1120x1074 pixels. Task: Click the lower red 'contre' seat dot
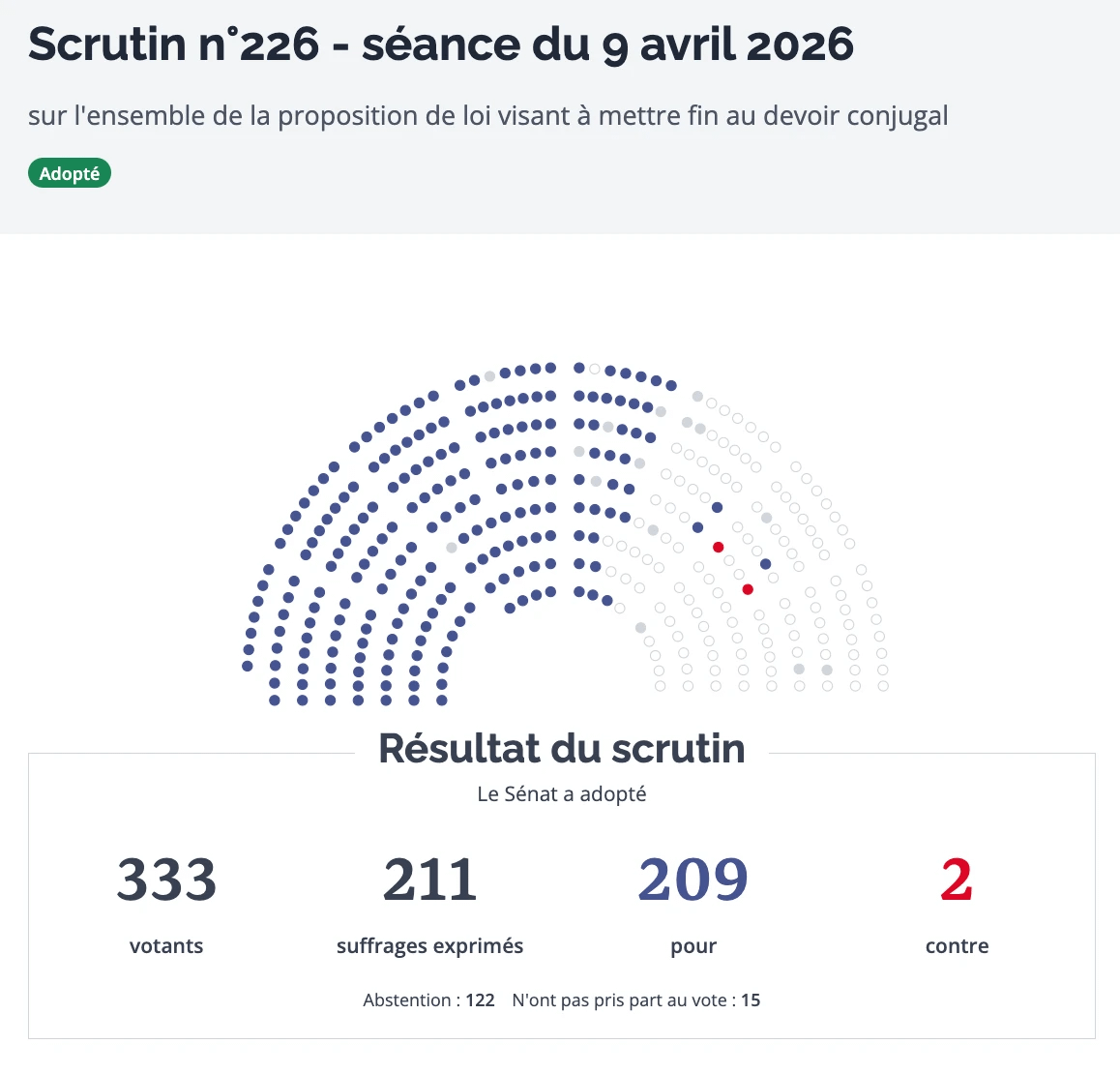tap(748, 589)
